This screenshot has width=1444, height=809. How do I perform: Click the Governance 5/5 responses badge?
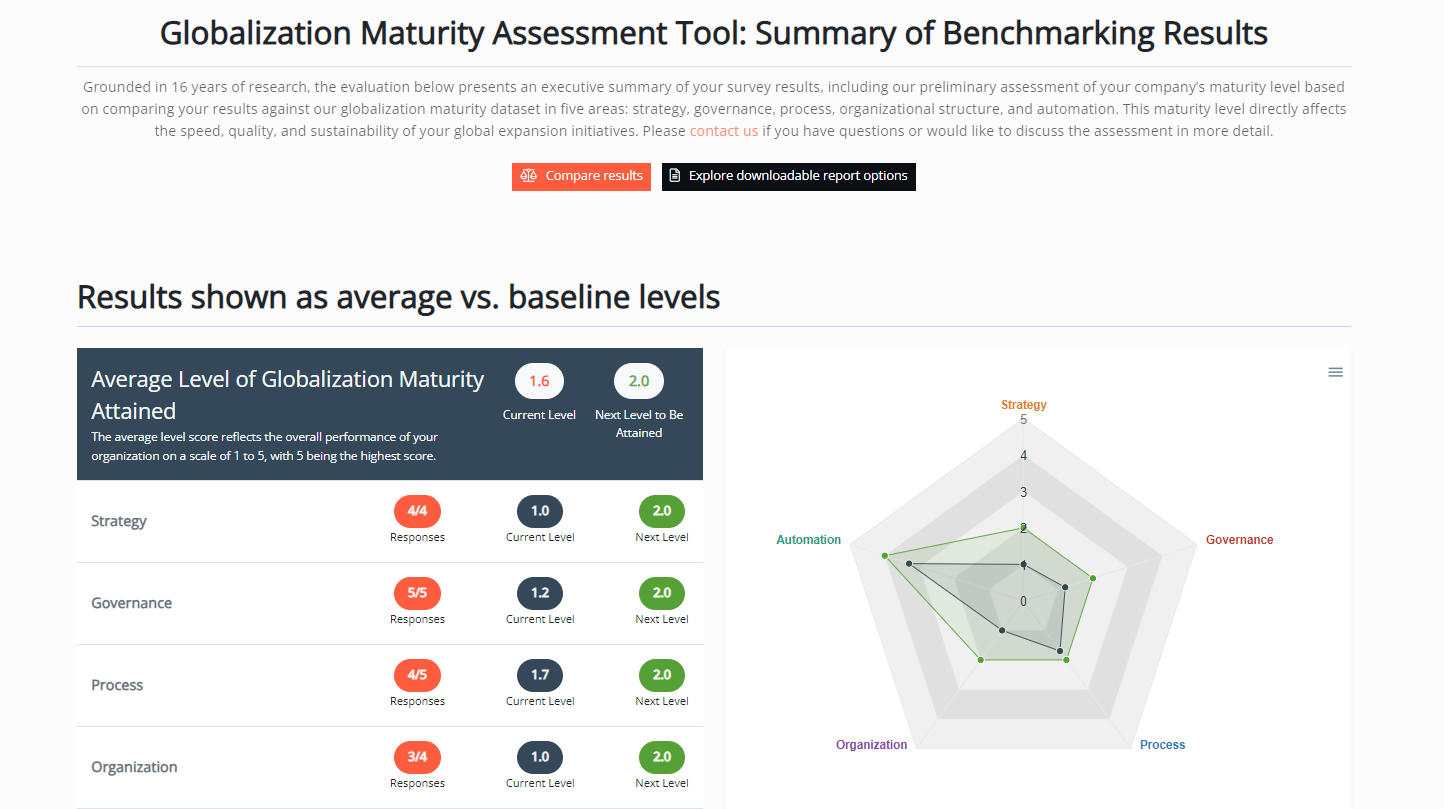click(x=417, y=593)
